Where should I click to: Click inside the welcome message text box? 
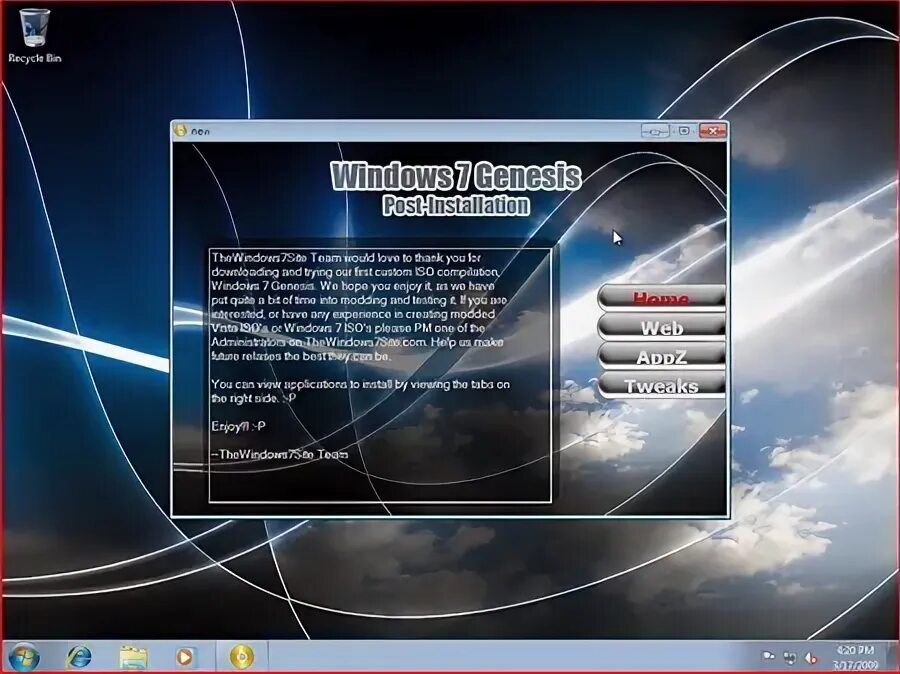380,375
